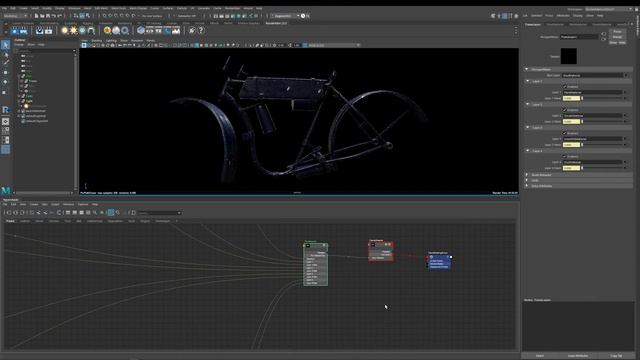Open the Symmetry dropdown in status line
640x360 pixels.
[188, 16]
